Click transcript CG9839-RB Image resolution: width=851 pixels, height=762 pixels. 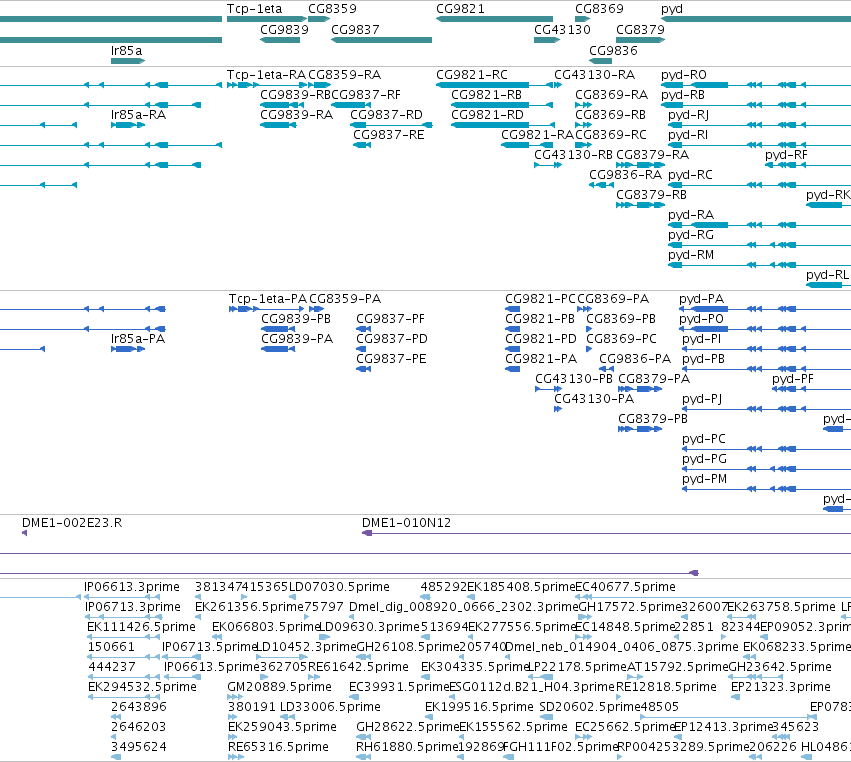tap(295, 95)
